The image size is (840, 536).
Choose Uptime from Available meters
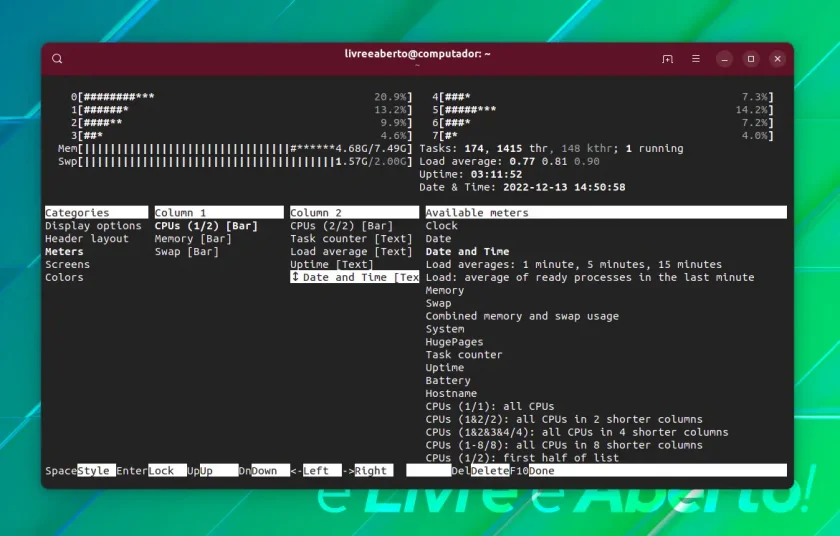tap(445, 367)
